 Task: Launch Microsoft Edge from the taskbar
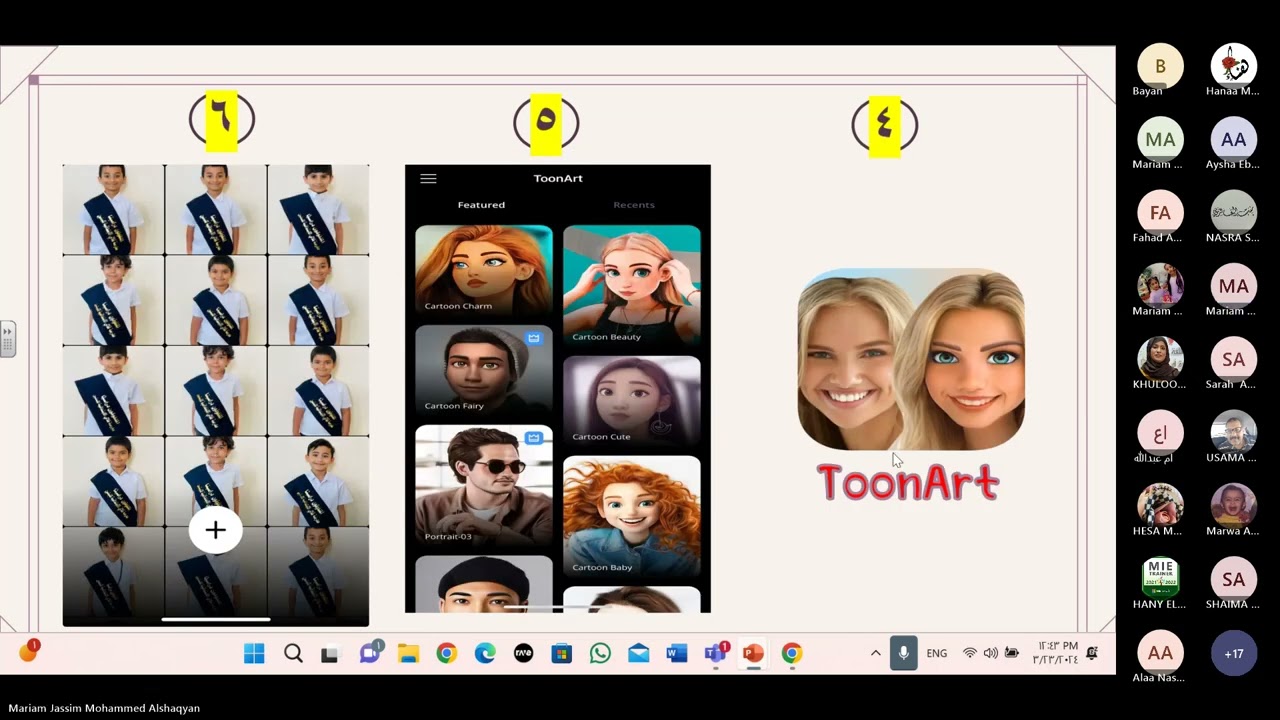(x=485, y=653)
